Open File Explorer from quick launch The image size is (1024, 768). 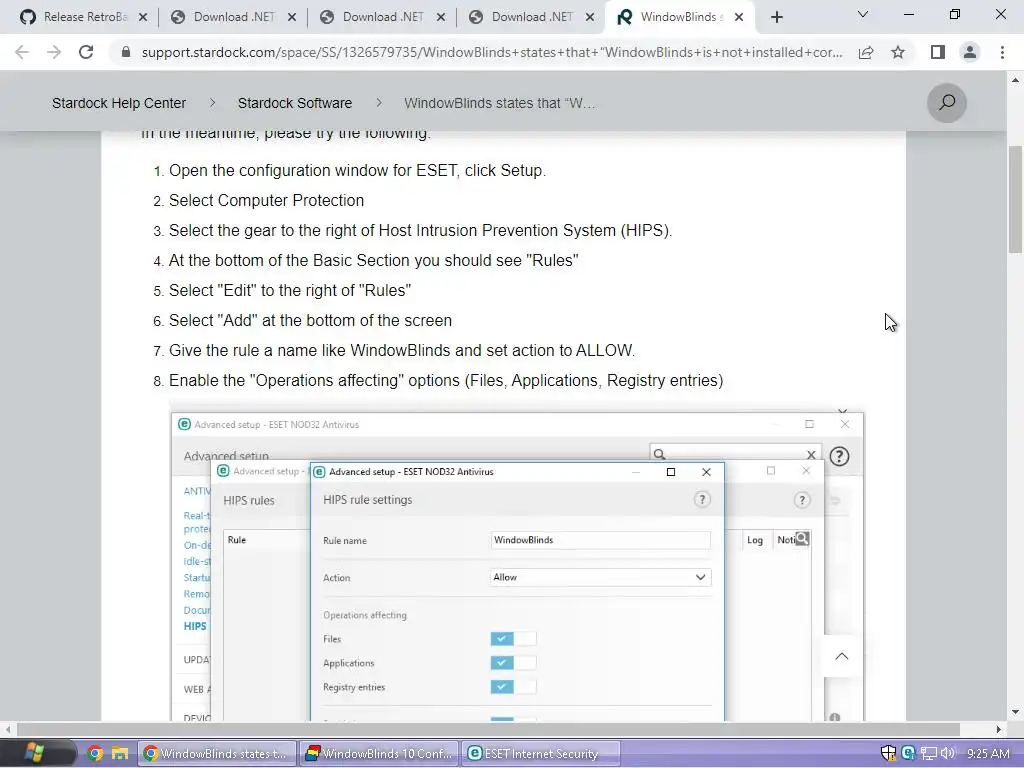[120, 754]
